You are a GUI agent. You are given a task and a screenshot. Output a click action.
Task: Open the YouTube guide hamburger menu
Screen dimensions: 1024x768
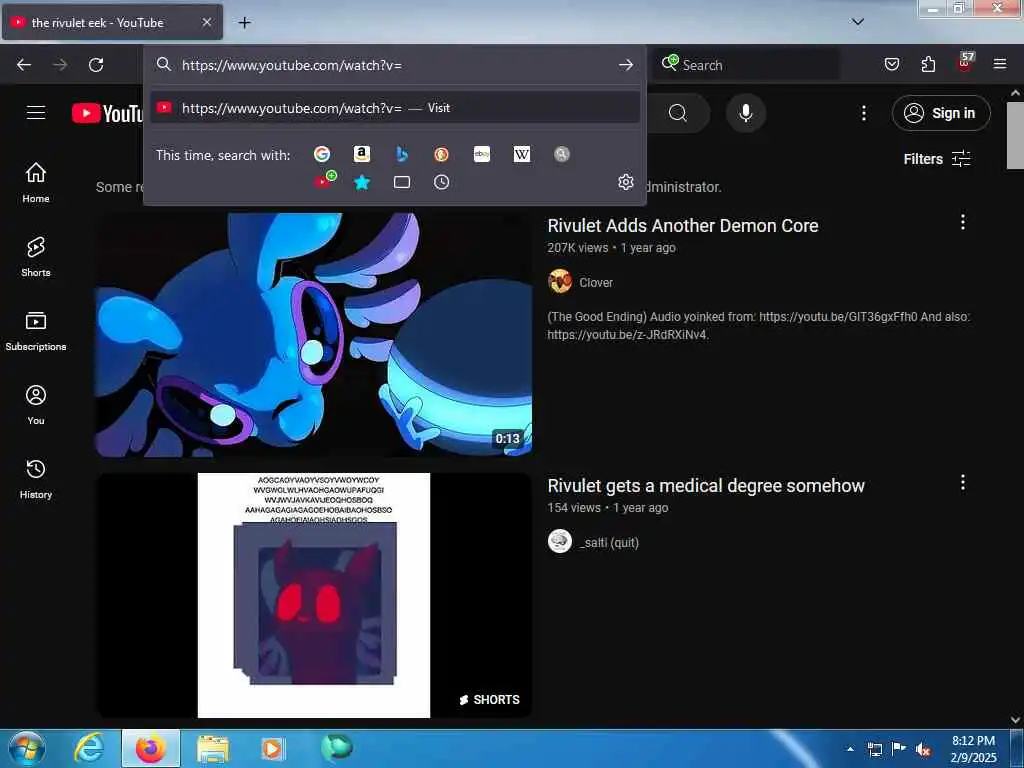click(36, 112)
